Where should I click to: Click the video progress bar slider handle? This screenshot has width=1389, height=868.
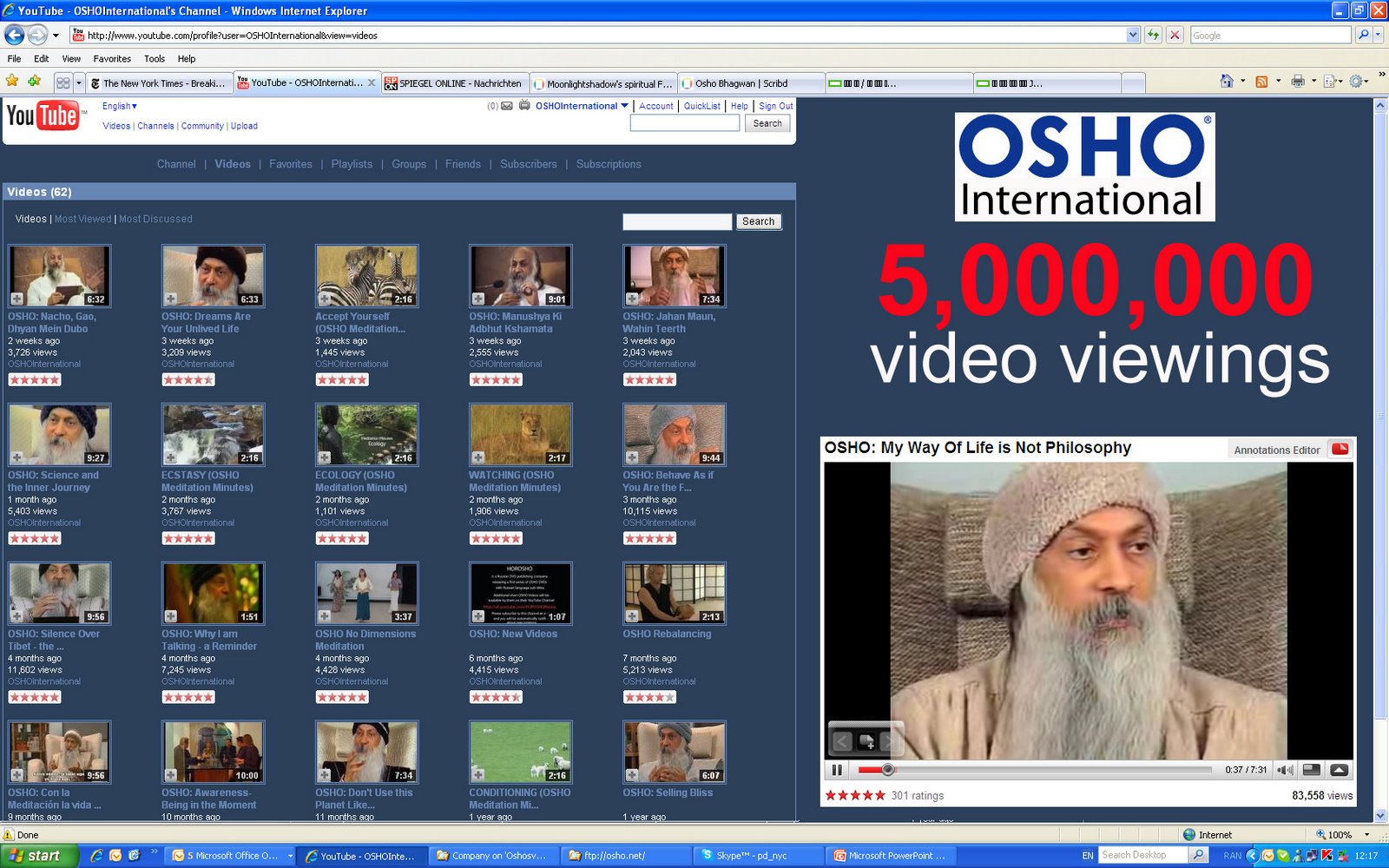coord(887,770)
